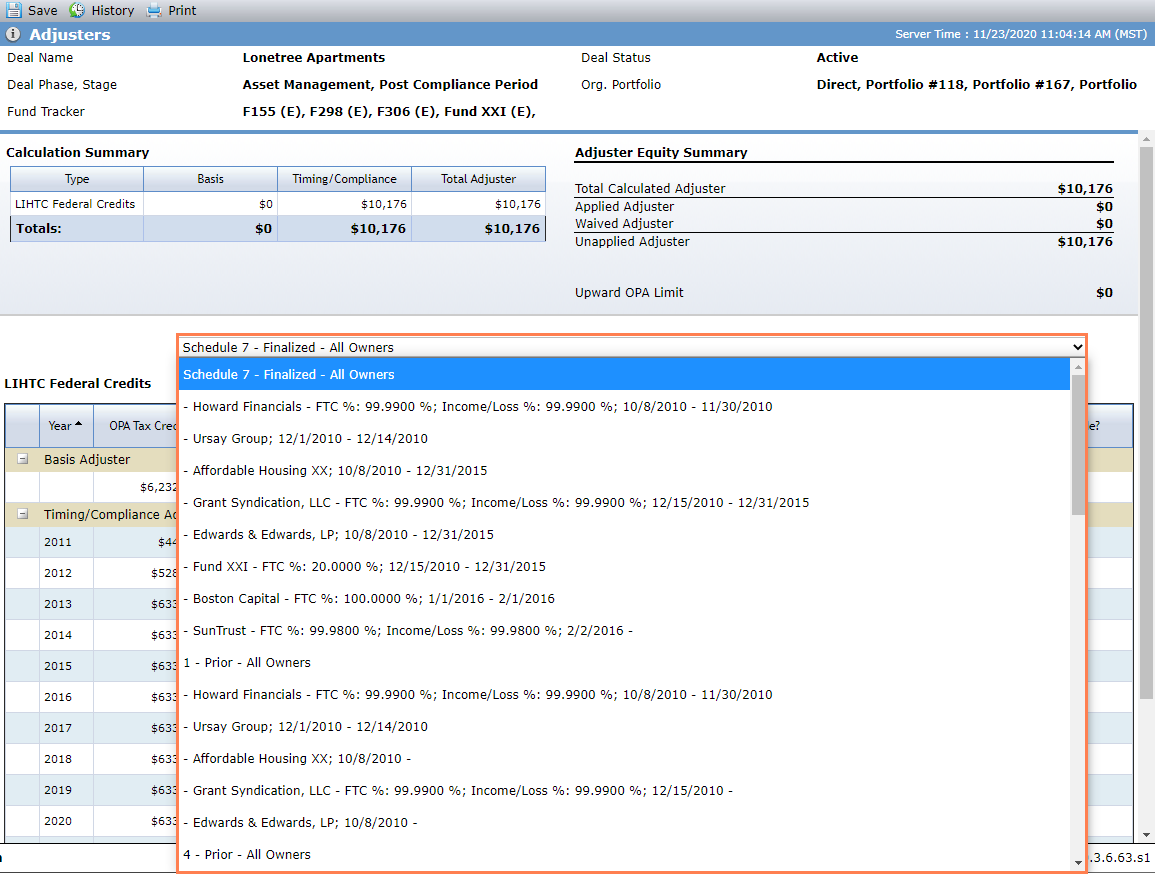Choose Affordable Housing XX; 10/8/2010 - open-ended option
The width and height of the screenshot is (1155, 874).
coord(624,758)
